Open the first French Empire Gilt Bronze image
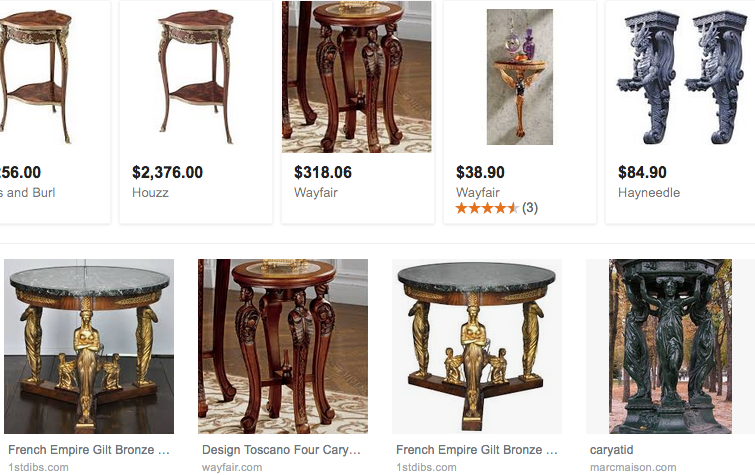 coord(89,346)
